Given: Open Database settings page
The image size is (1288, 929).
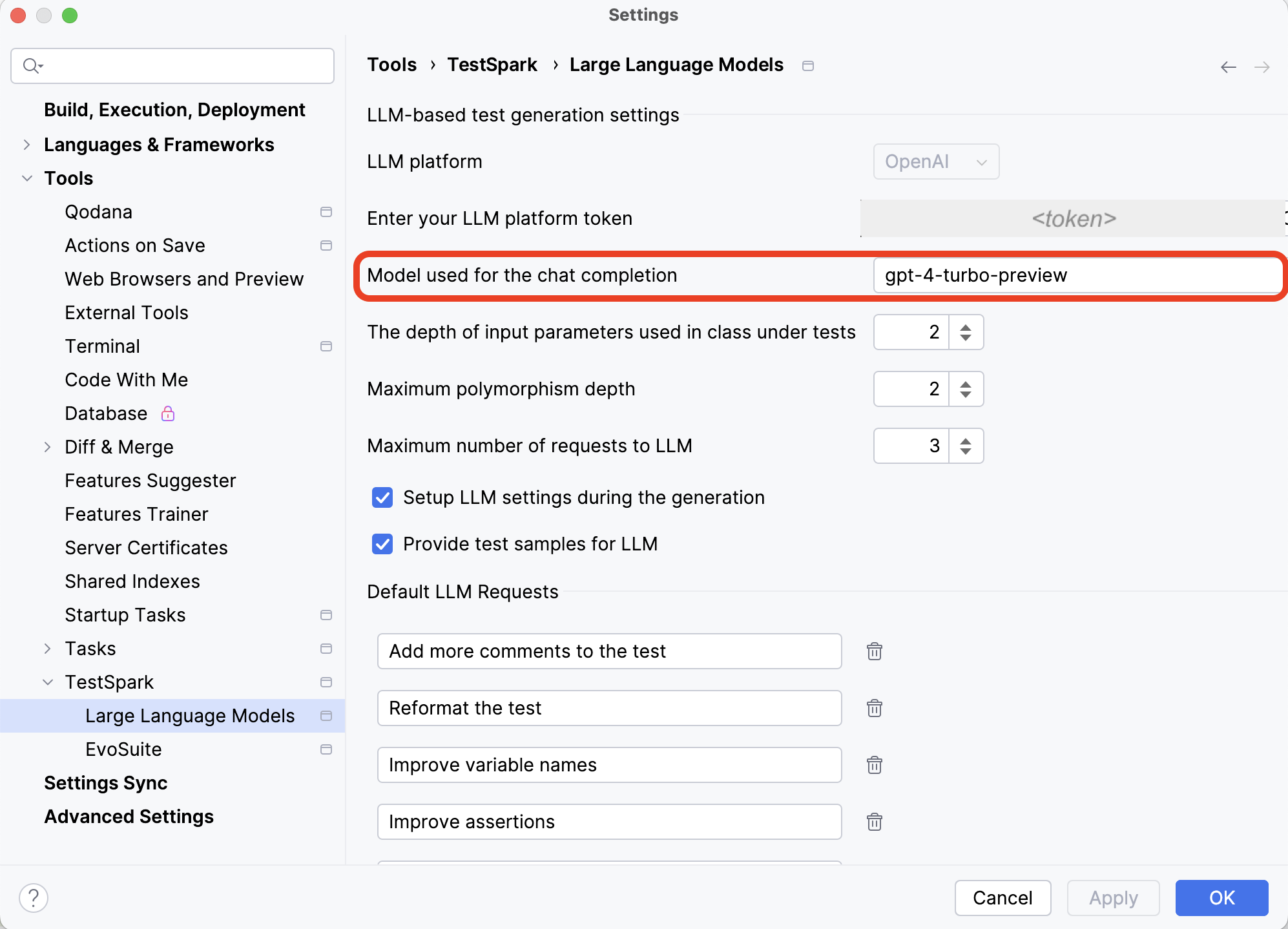Looking at the screenshot, I should click(106, 413).
